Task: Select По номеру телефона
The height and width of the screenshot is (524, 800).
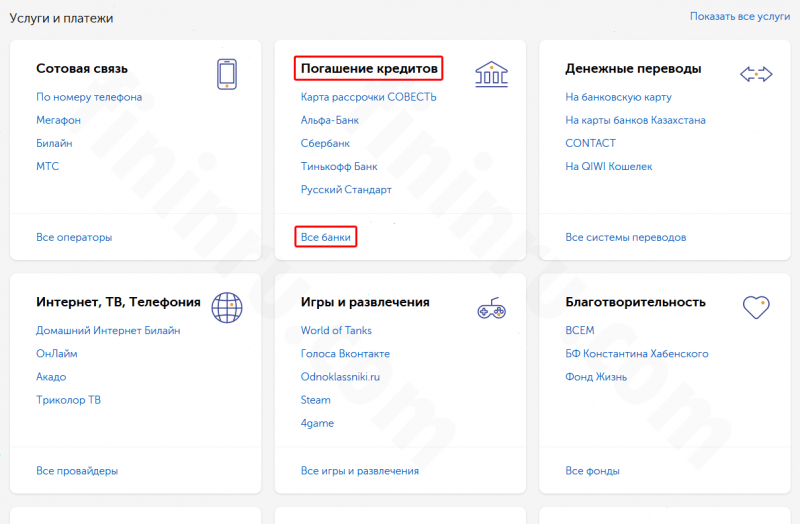Action: click(x=89, y=97)
